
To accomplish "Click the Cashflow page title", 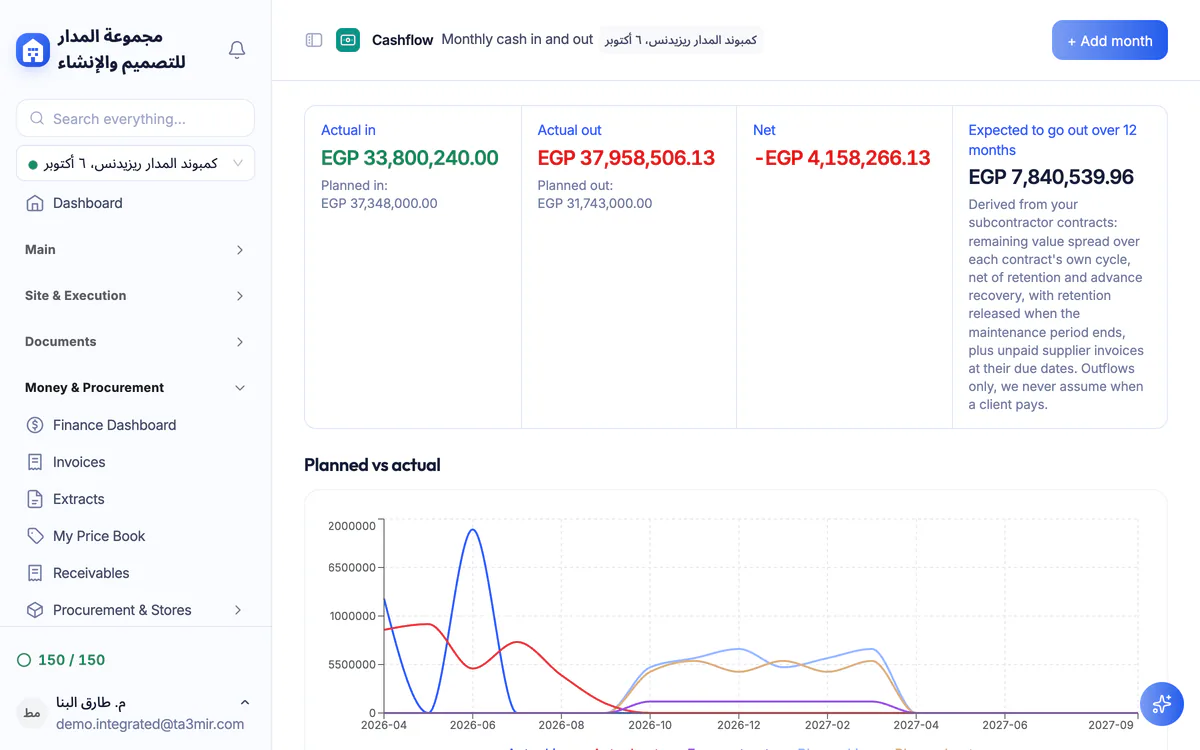I will pos(403,40).
